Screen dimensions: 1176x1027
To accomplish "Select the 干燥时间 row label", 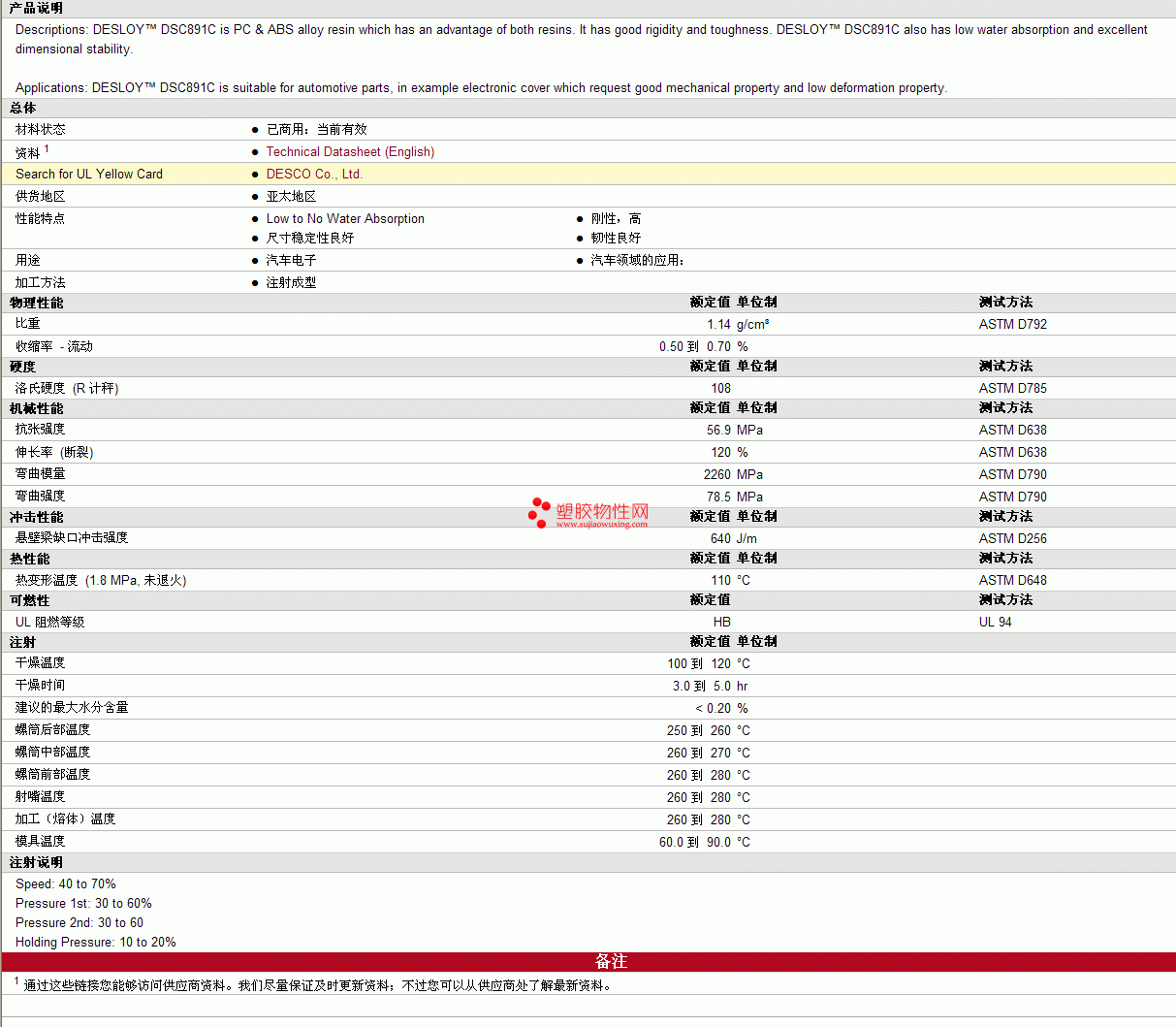I will pos(41,686).
